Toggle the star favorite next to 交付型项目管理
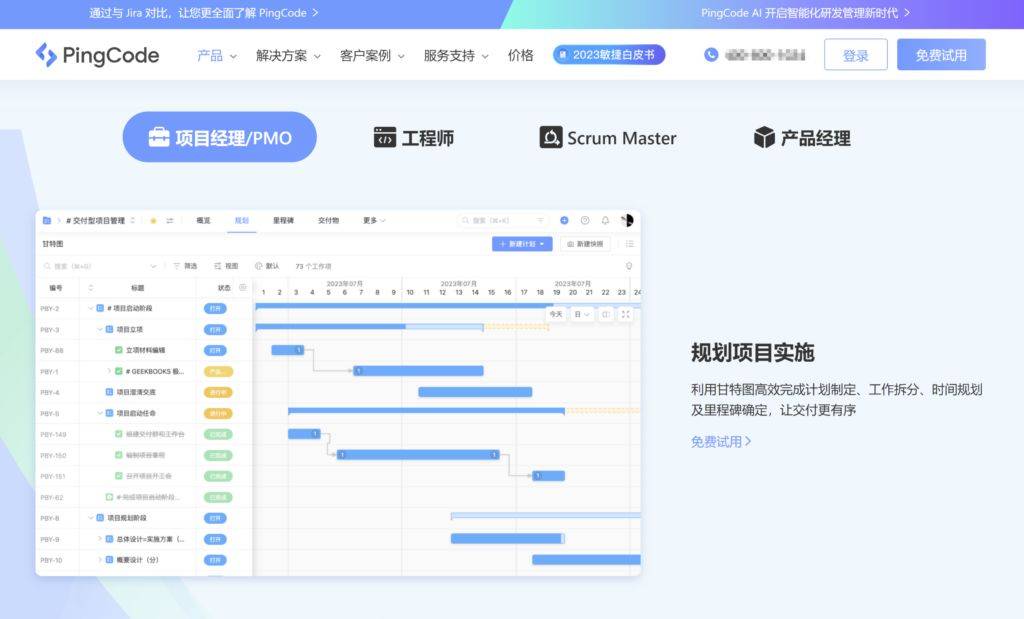1024x619 pixels. 153,220
